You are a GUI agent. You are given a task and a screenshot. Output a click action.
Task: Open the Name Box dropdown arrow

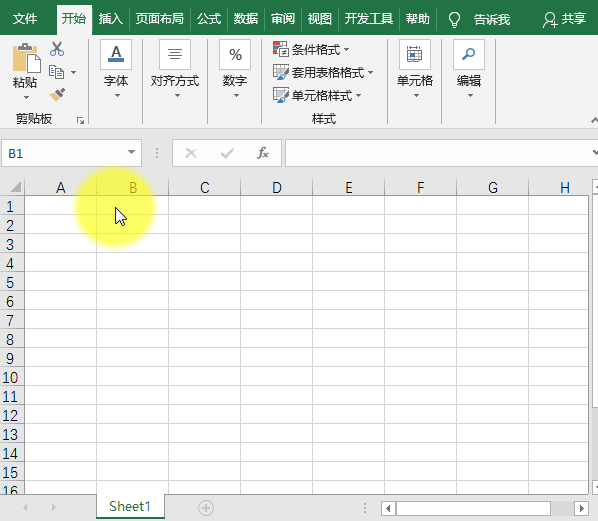coord(131,152)
